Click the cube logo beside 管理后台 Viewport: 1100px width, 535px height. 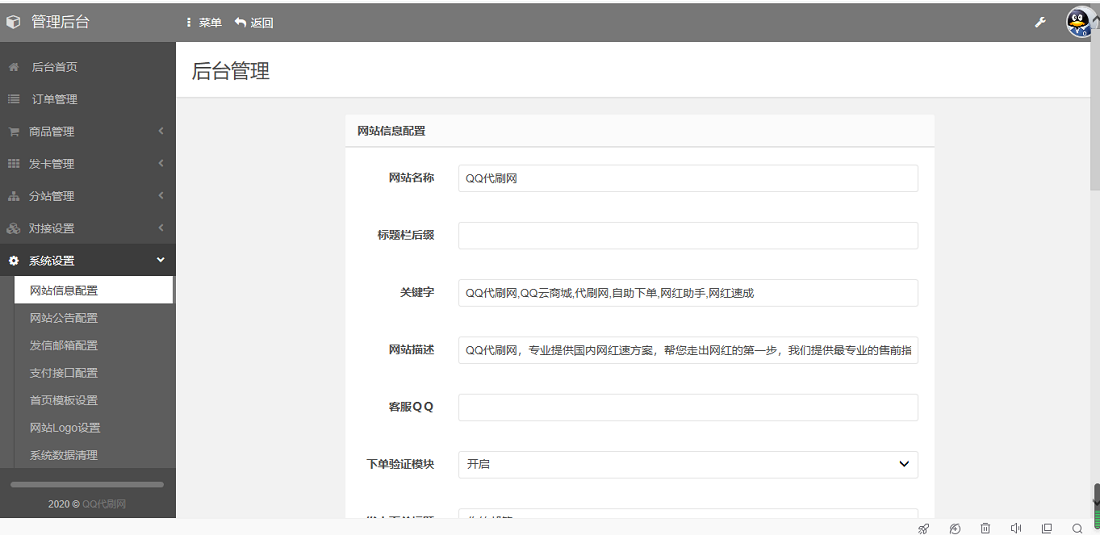pyautogui.click(x=13, y=22)
